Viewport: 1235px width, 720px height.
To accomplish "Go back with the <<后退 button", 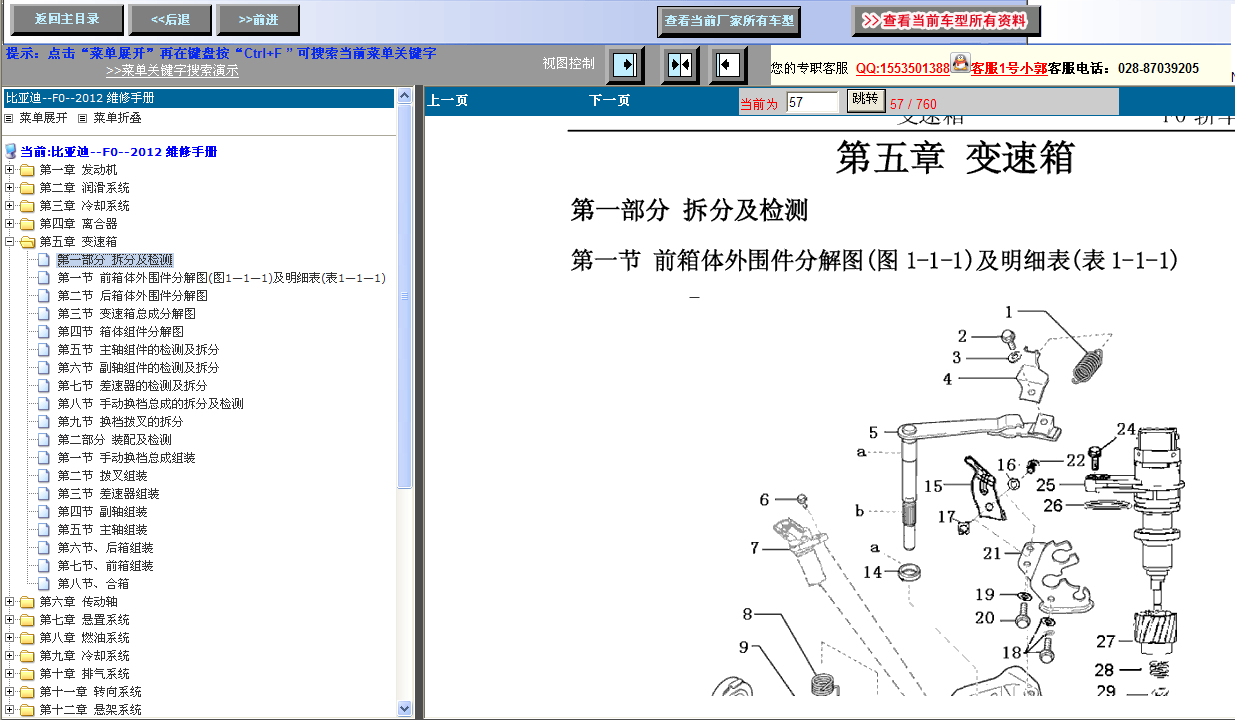I will (x=170, y=19).
